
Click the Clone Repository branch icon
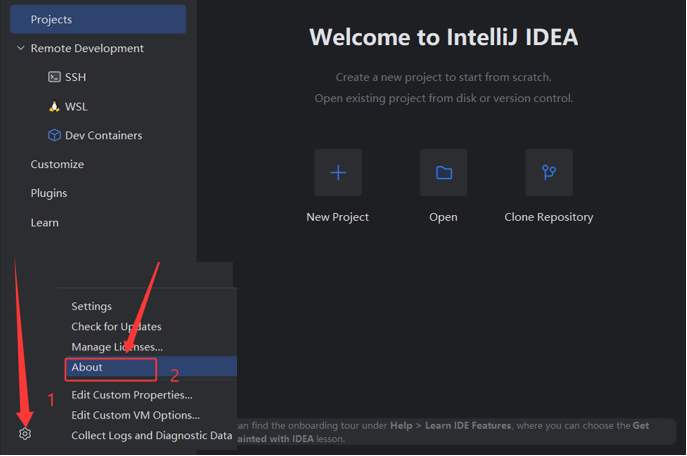[549, 172]
